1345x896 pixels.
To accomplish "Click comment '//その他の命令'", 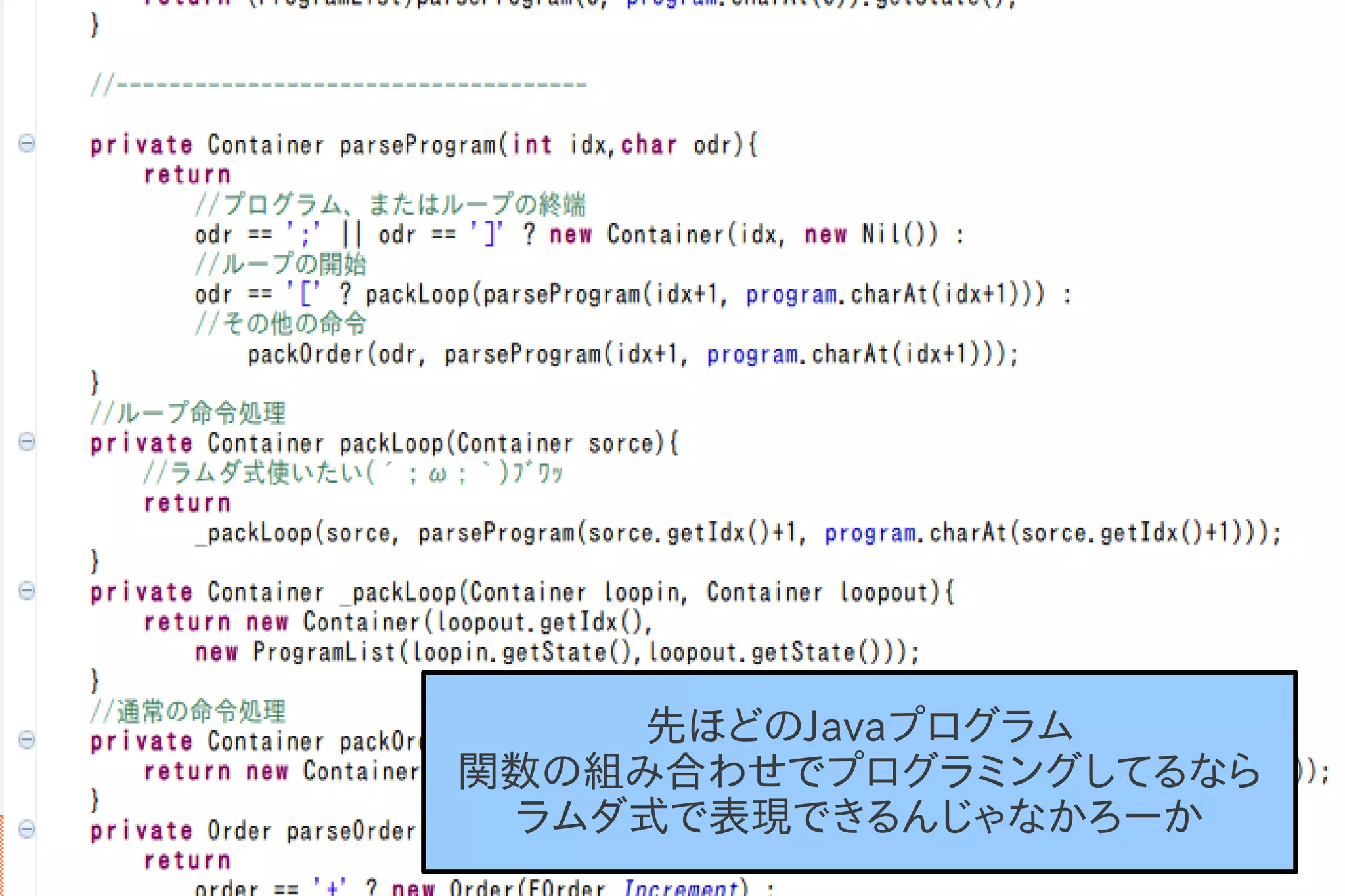I will coord(280,324).
